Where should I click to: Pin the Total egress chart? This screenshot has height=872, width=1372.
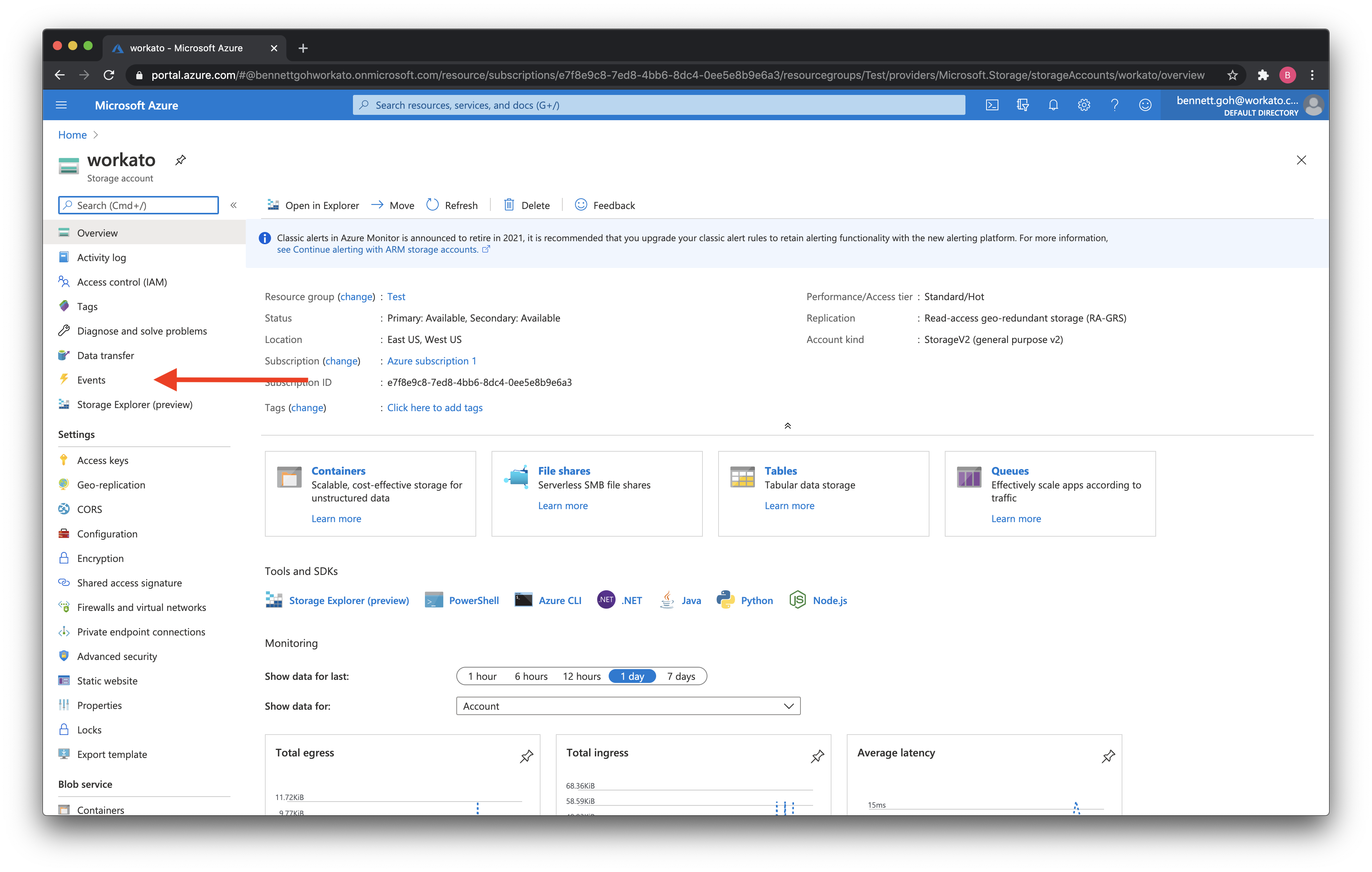pos(526,756)
